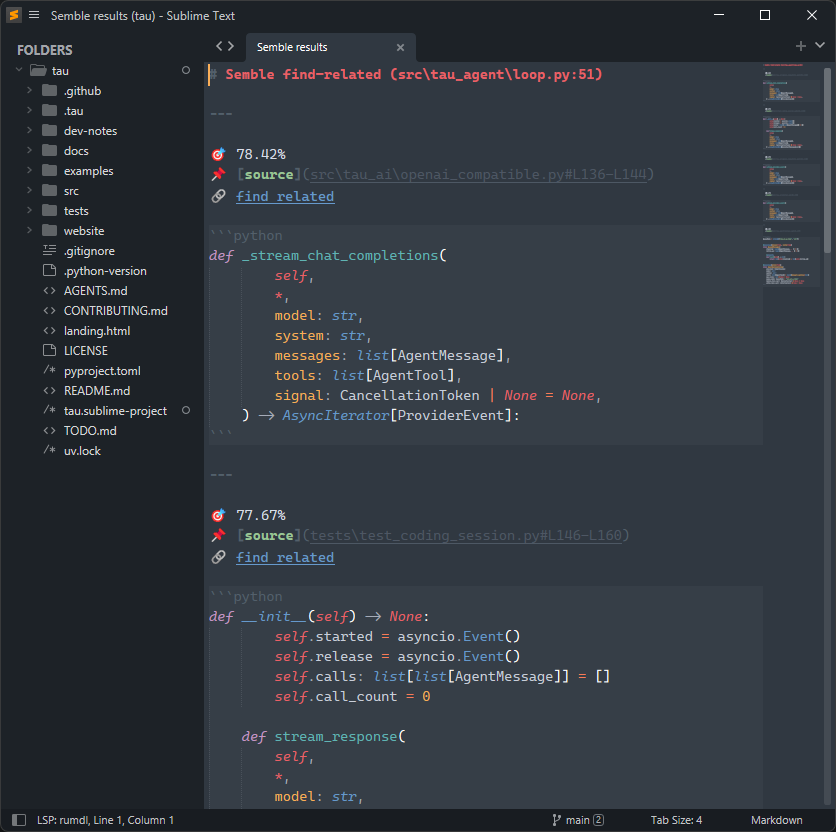Open the .gitignore file
836x832 pixels.
point(89,251)
